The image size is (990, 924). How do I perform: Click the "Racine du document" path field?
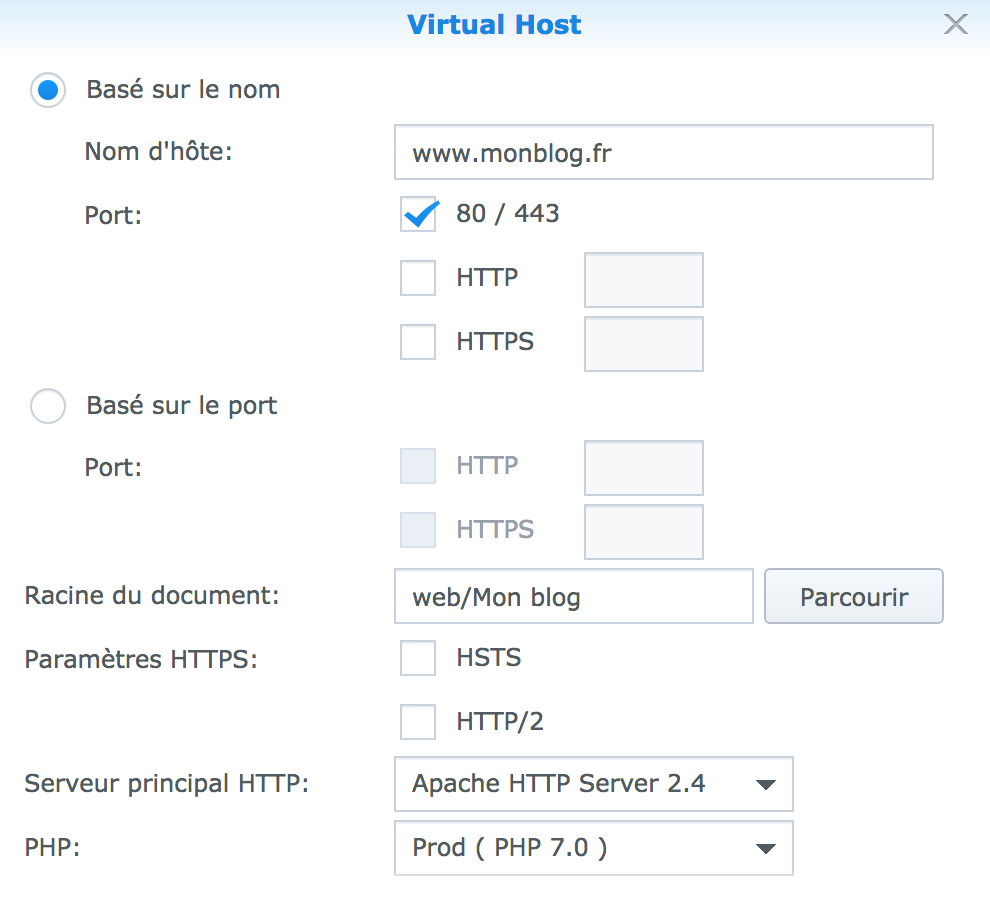(573, 597)
